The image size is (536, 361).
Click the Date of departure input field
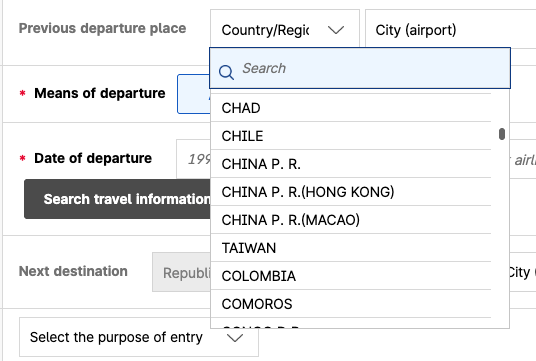tap(193, 159)
